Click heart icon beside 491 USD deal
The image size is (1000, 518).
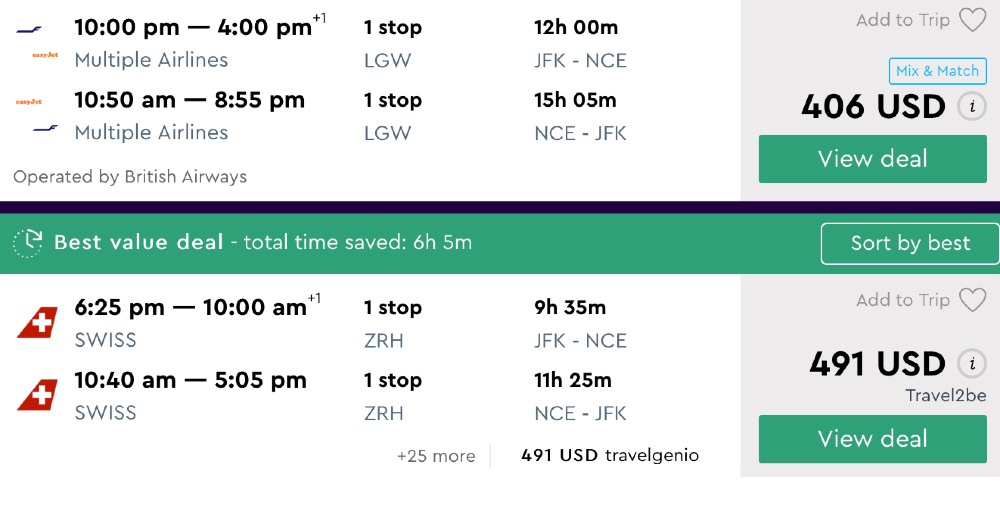[972, 300]
